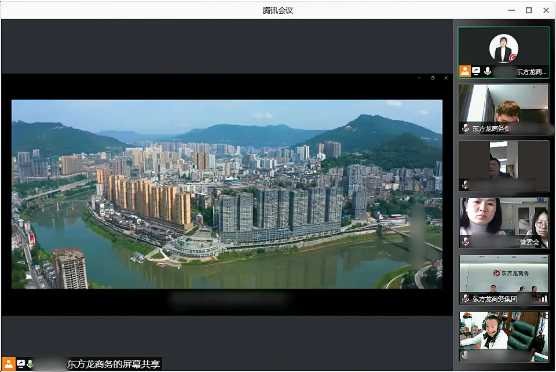Screen dimensions: 556x372
Task: Click the microphone icon on the headset man's tile
Action: (465, 355)
